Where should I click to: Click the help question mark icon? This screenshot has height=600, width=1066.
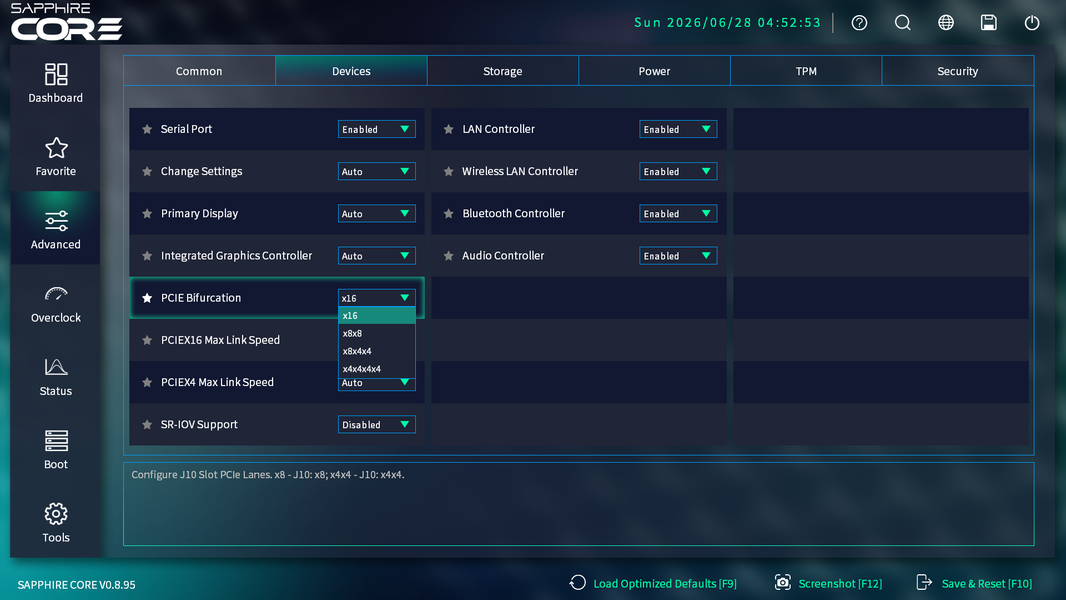click(859, 23)
